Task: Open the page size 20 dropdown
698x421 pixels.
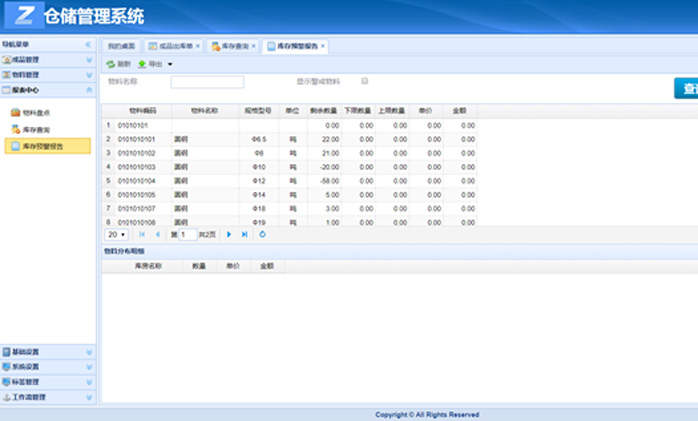Action: pyautogui.click(x=117, y=235)
